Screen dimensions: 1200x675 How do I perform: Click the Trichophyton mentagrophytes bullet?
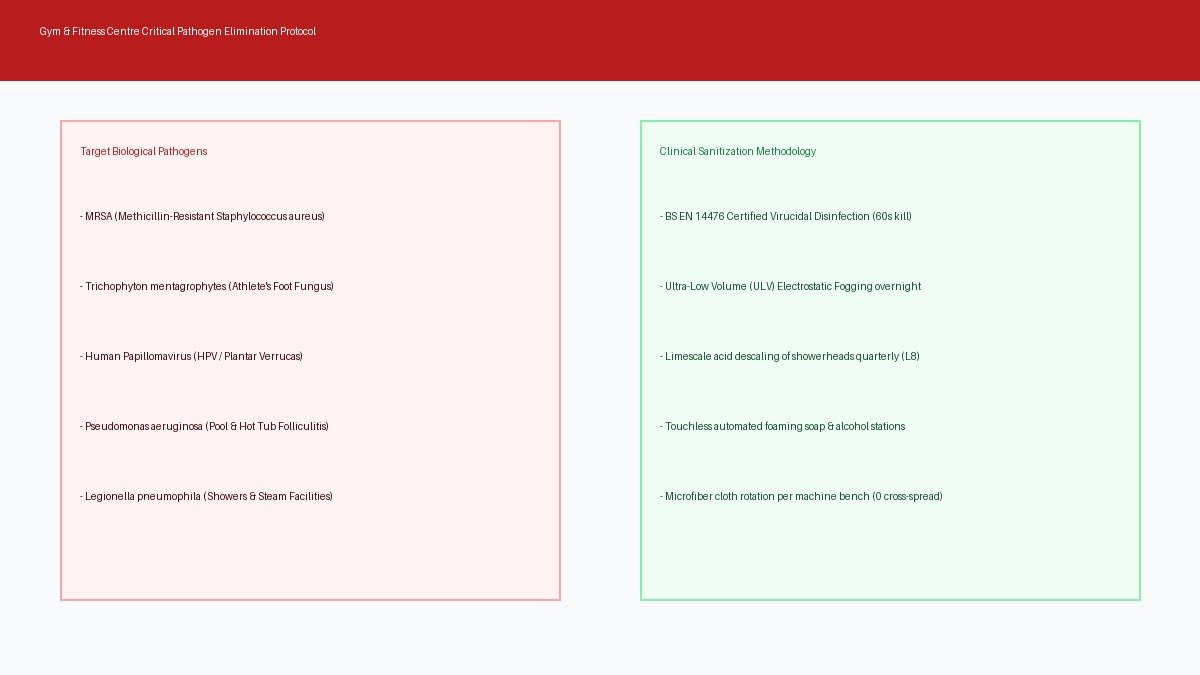point(207,286)
